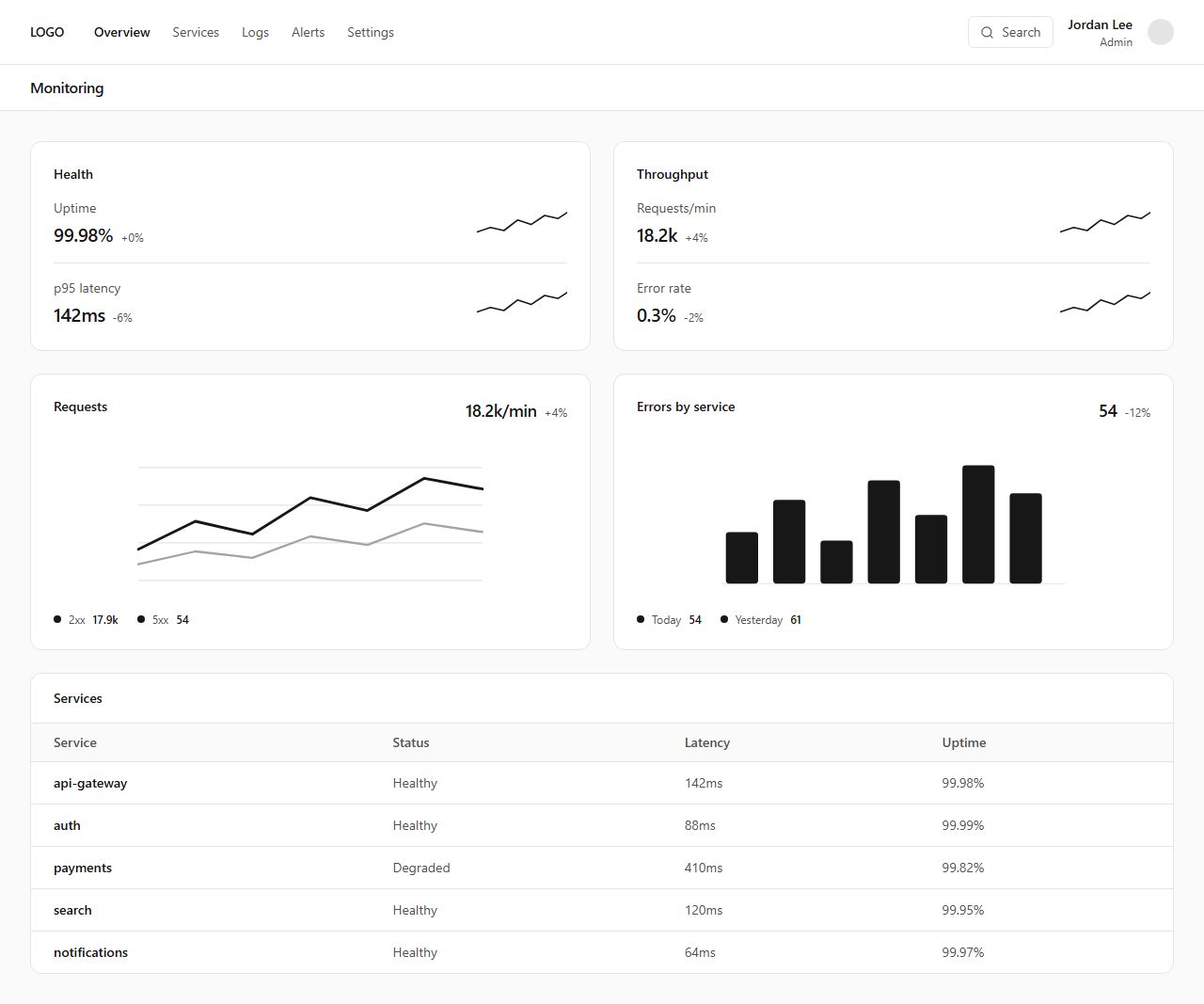Click the Search box
1204x1004 pixels.
[x=1010, y=32]
